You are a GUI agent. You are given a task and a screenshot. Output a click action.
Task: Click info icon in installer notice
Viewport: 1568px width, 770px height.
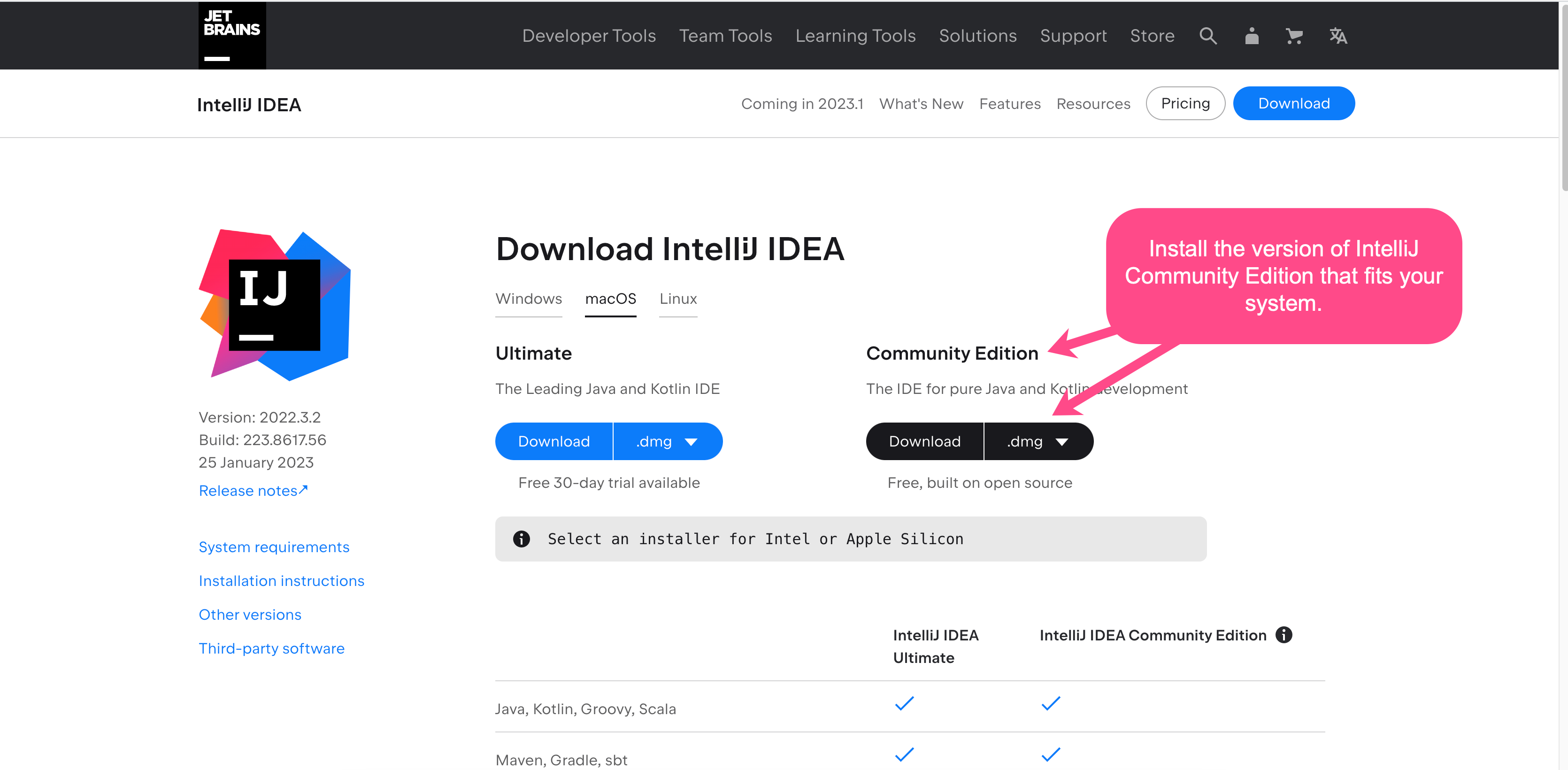pyautogui.click(x=522, y=539)
